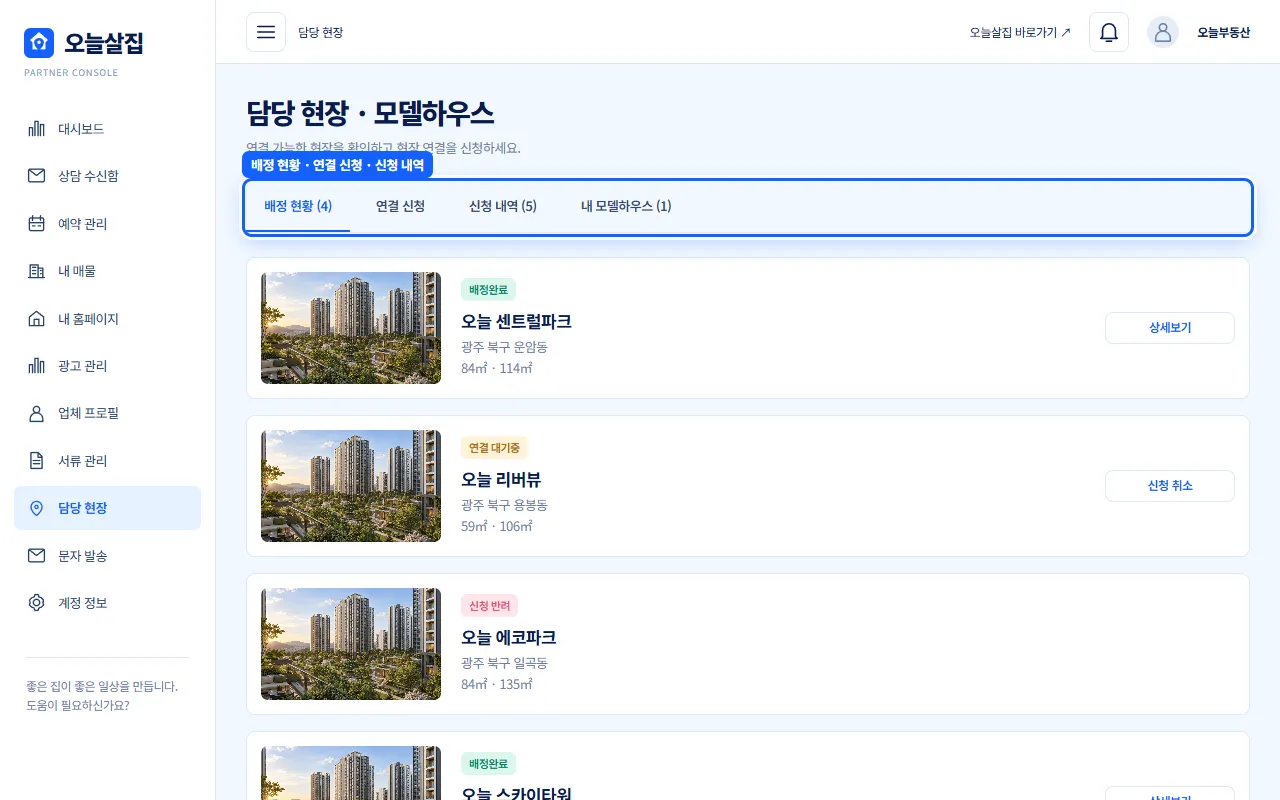The width and height of the screenshot is (1280, 800).
Task: Open 대시보드 via its chart icon
Action: [37, 129]
